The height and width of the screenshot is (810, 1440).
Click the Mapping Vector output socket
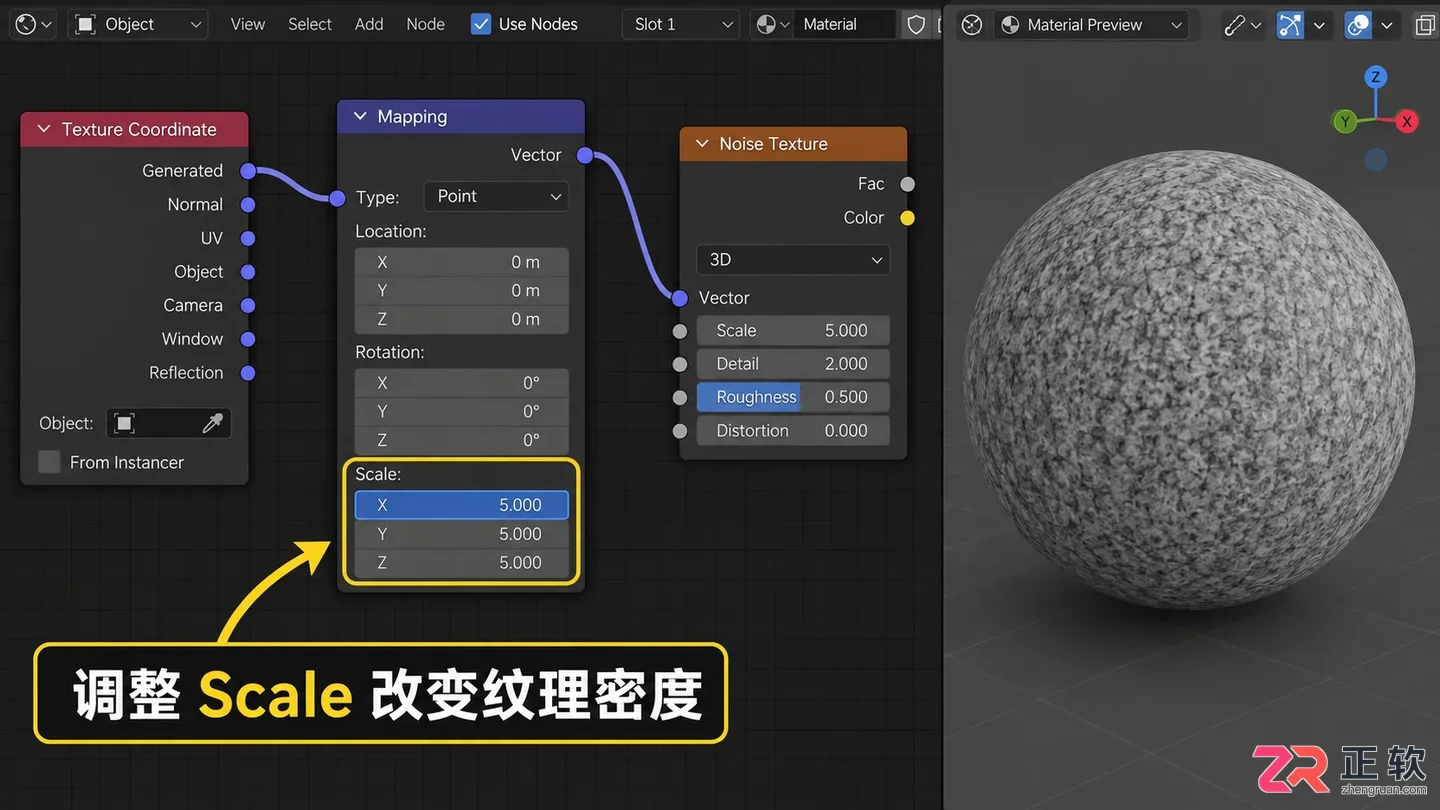[585, 155]
